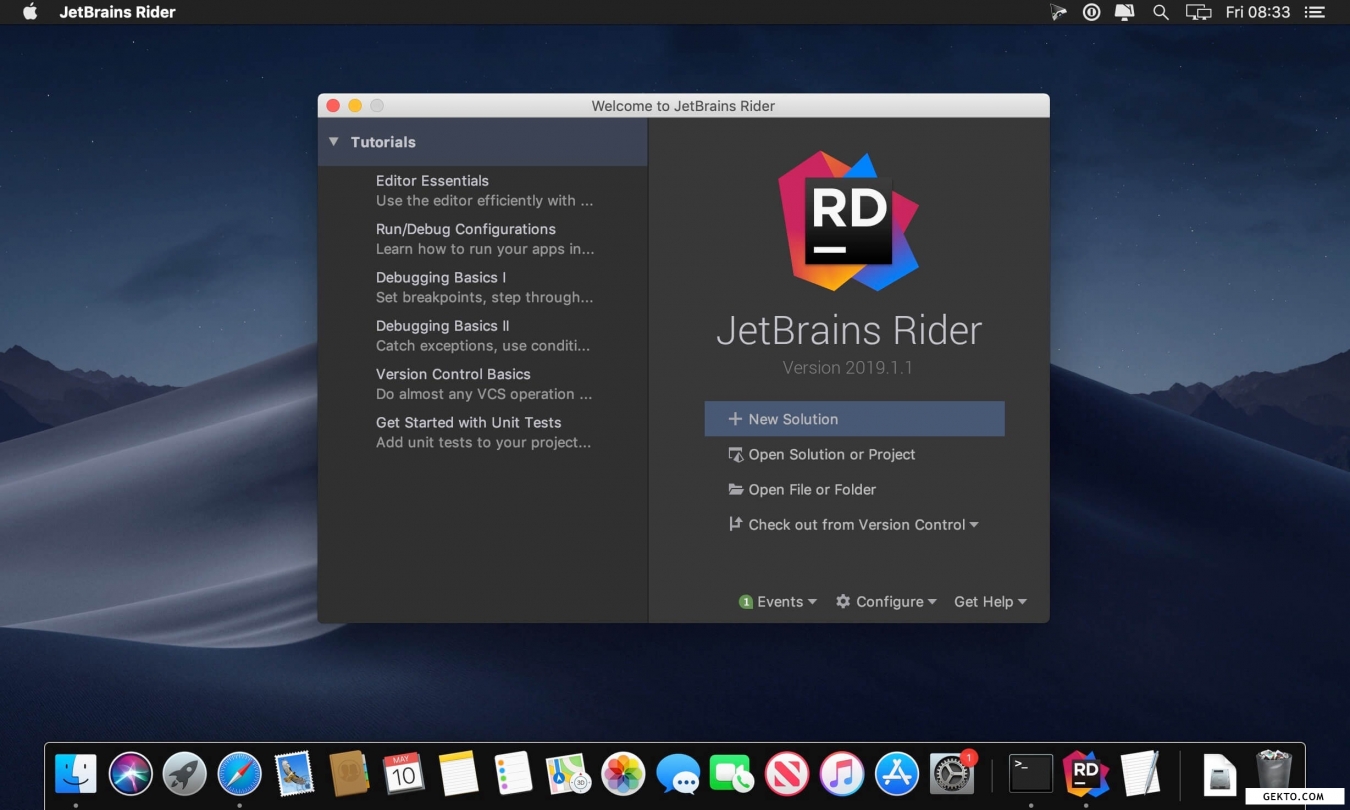Image resolution: width=1350 pixels, height=810 pixels.
Task: Minimize the Welcome window with yellow button
Action: (355, 105)
